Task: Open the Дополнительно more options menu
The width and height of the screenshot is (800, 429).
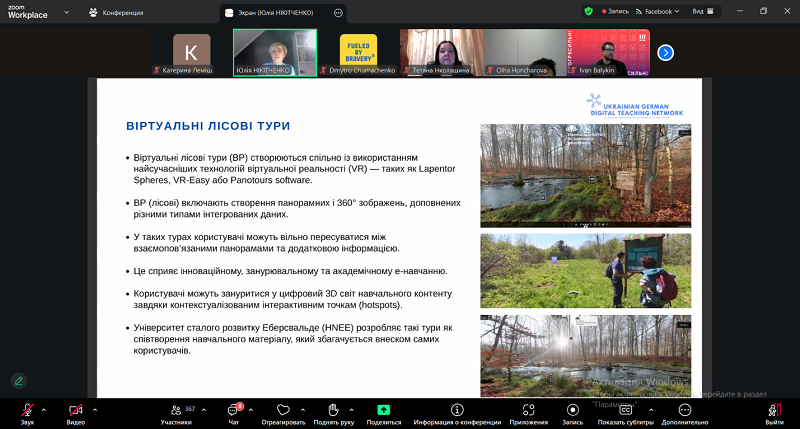Action: tap(684, 411)
